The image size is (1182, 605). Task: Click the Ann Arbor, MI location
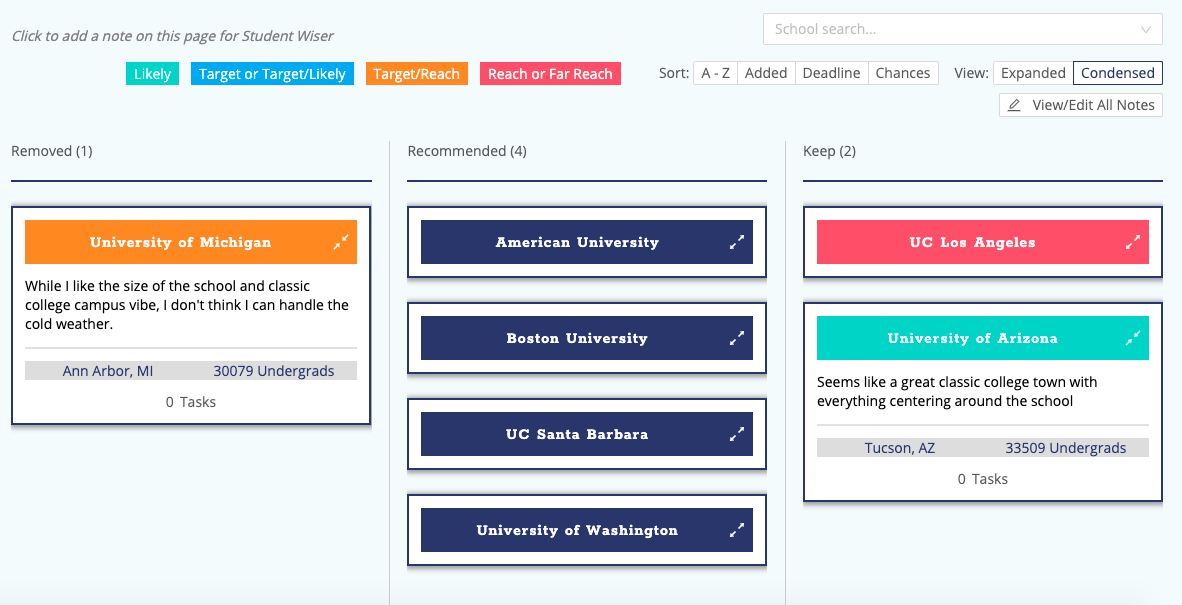[108, 371]
